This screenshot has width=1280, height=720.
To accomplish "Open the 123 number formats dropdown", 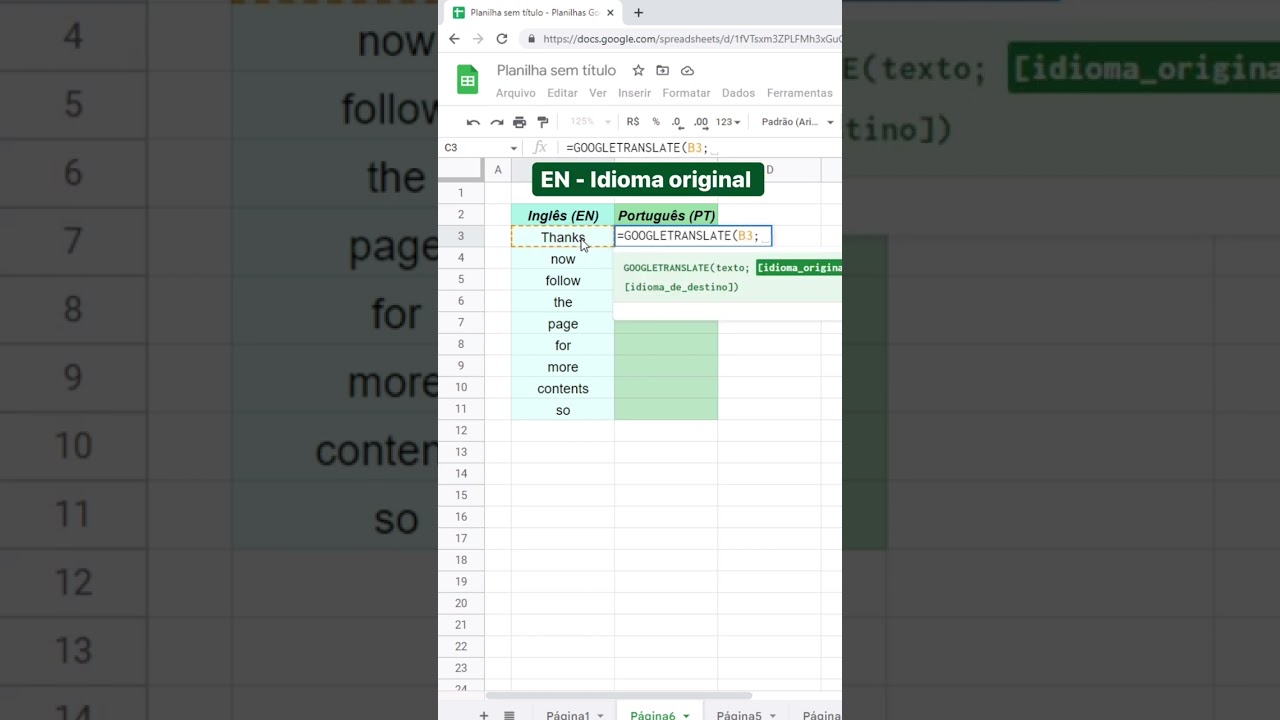I will click(728, 122).
